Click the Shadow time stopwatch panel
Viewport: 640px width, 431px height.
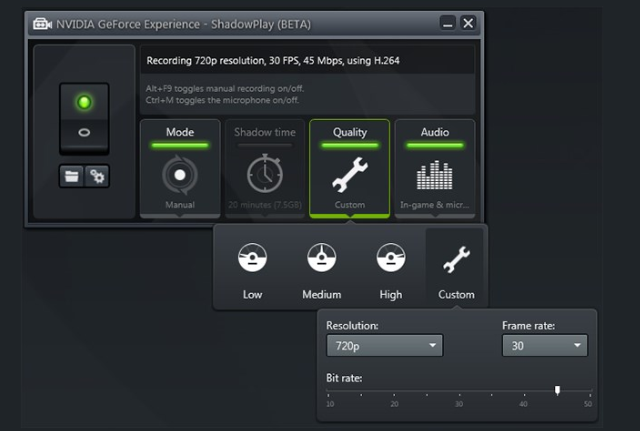[265, 168]
